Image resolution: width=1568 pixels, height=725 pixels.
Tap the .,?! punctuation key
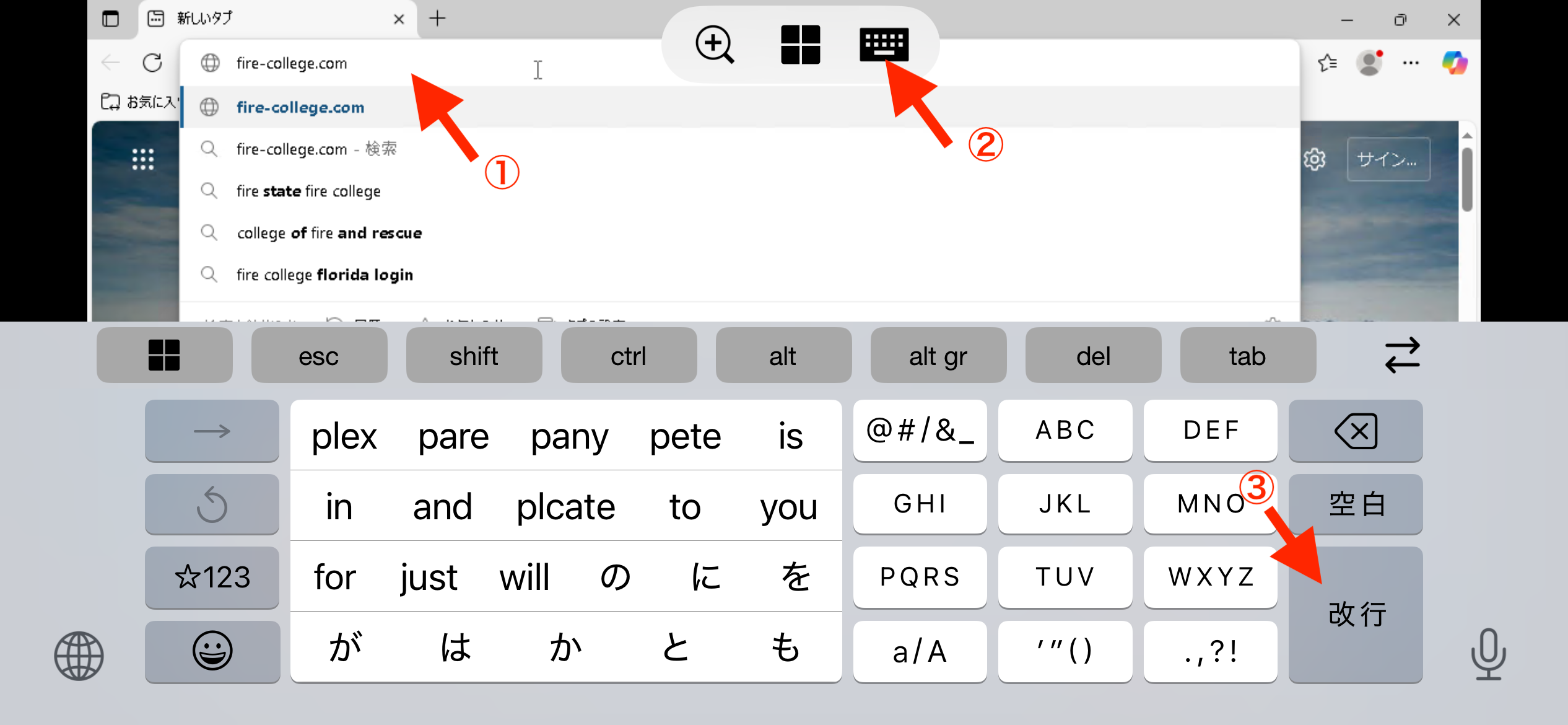click(1210, 651)
